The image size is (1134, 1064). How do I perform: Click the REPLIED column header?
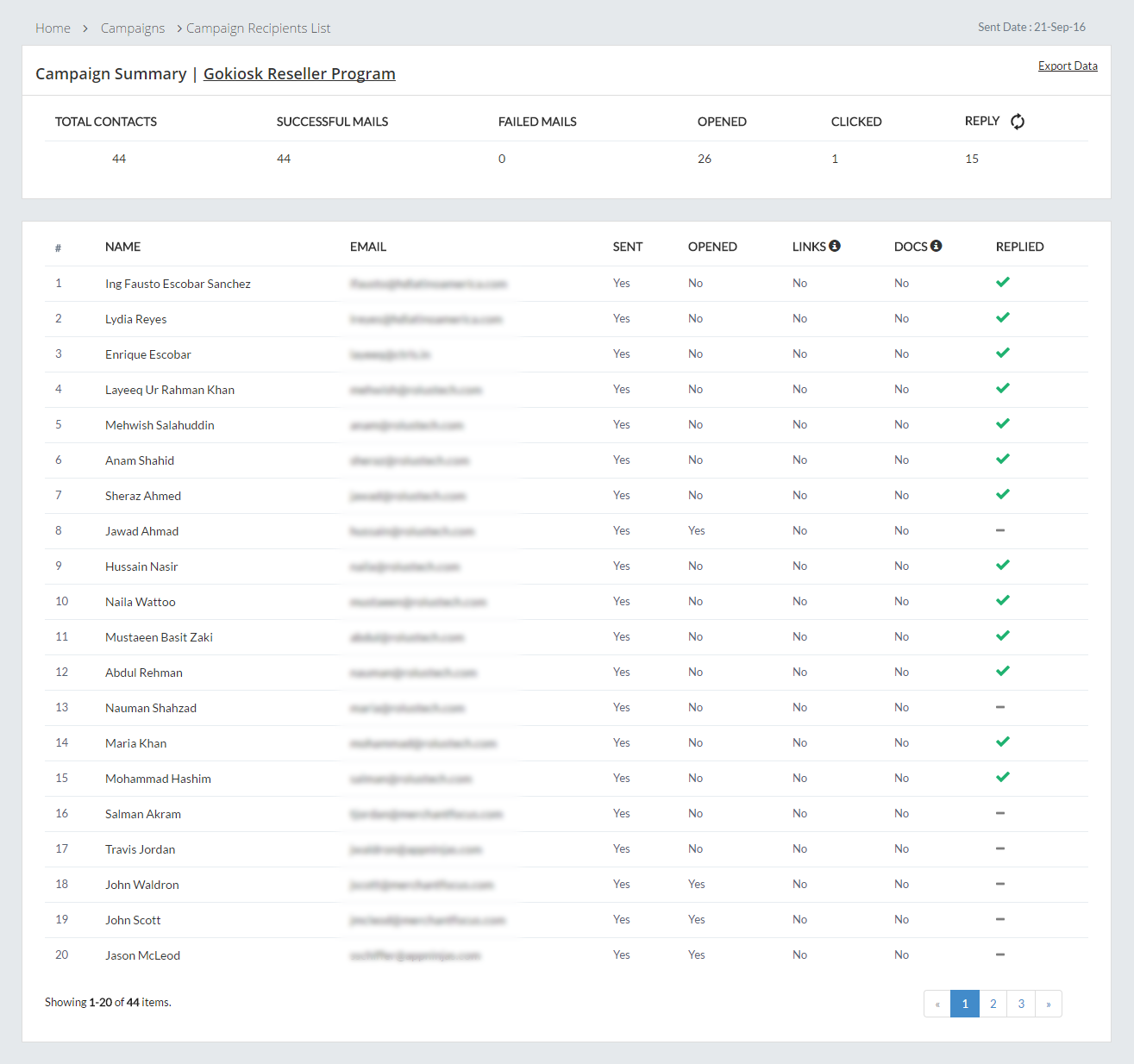click(1019, 247)
